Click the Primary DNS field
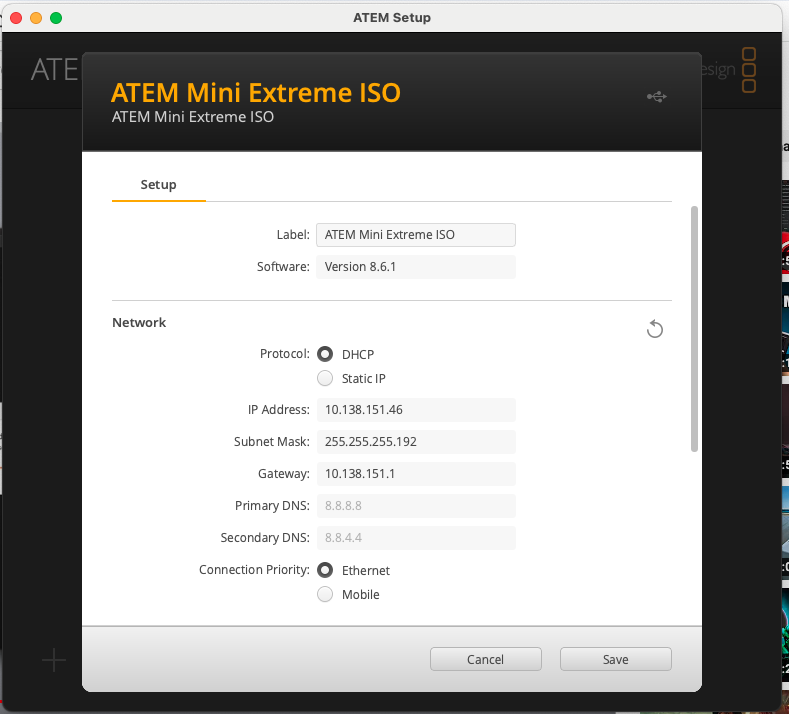Screen dimensions: 789x714 point(416,506)
